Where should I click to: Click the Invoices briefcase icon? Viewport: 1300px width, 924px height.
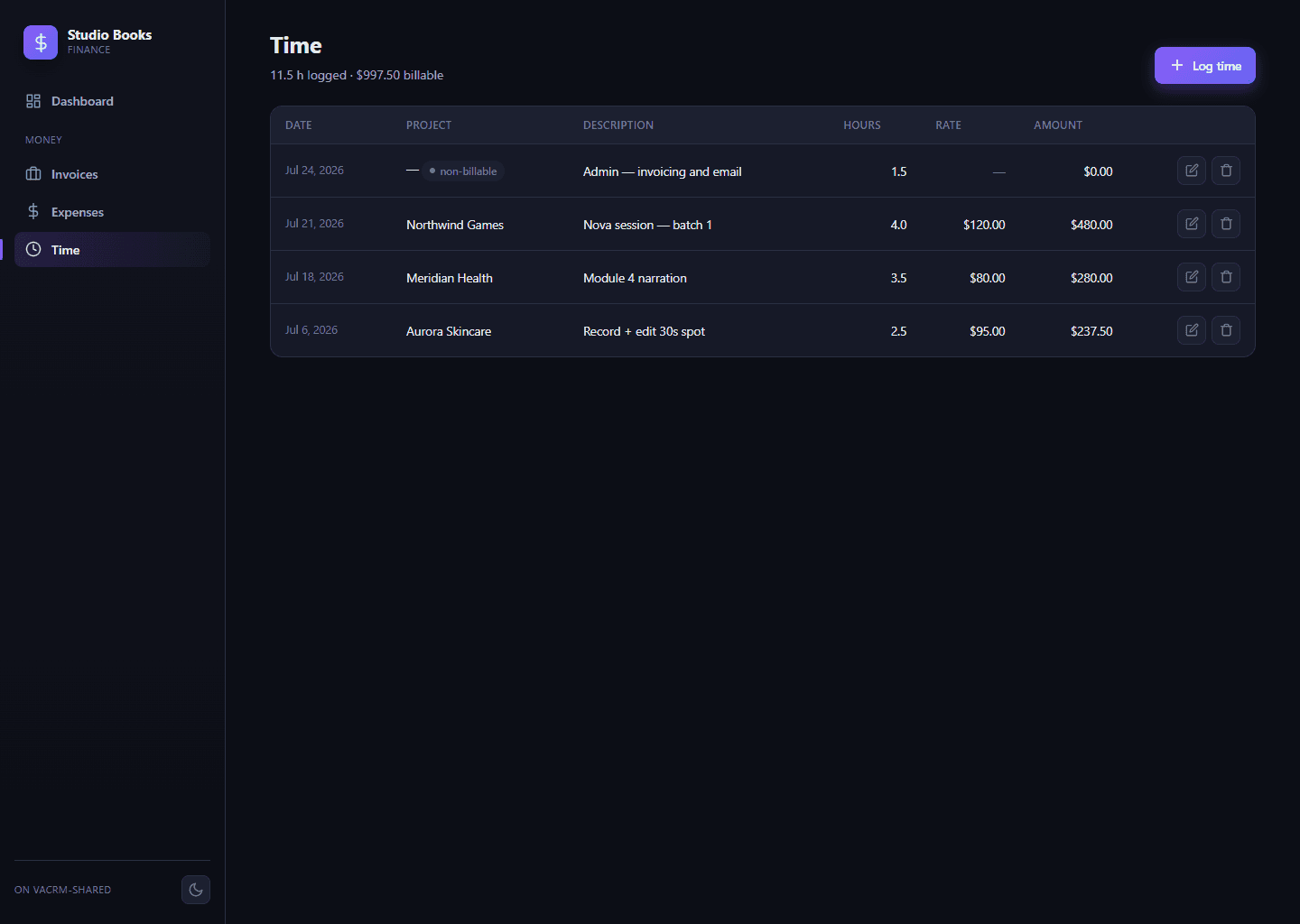[x=33, y=174]
